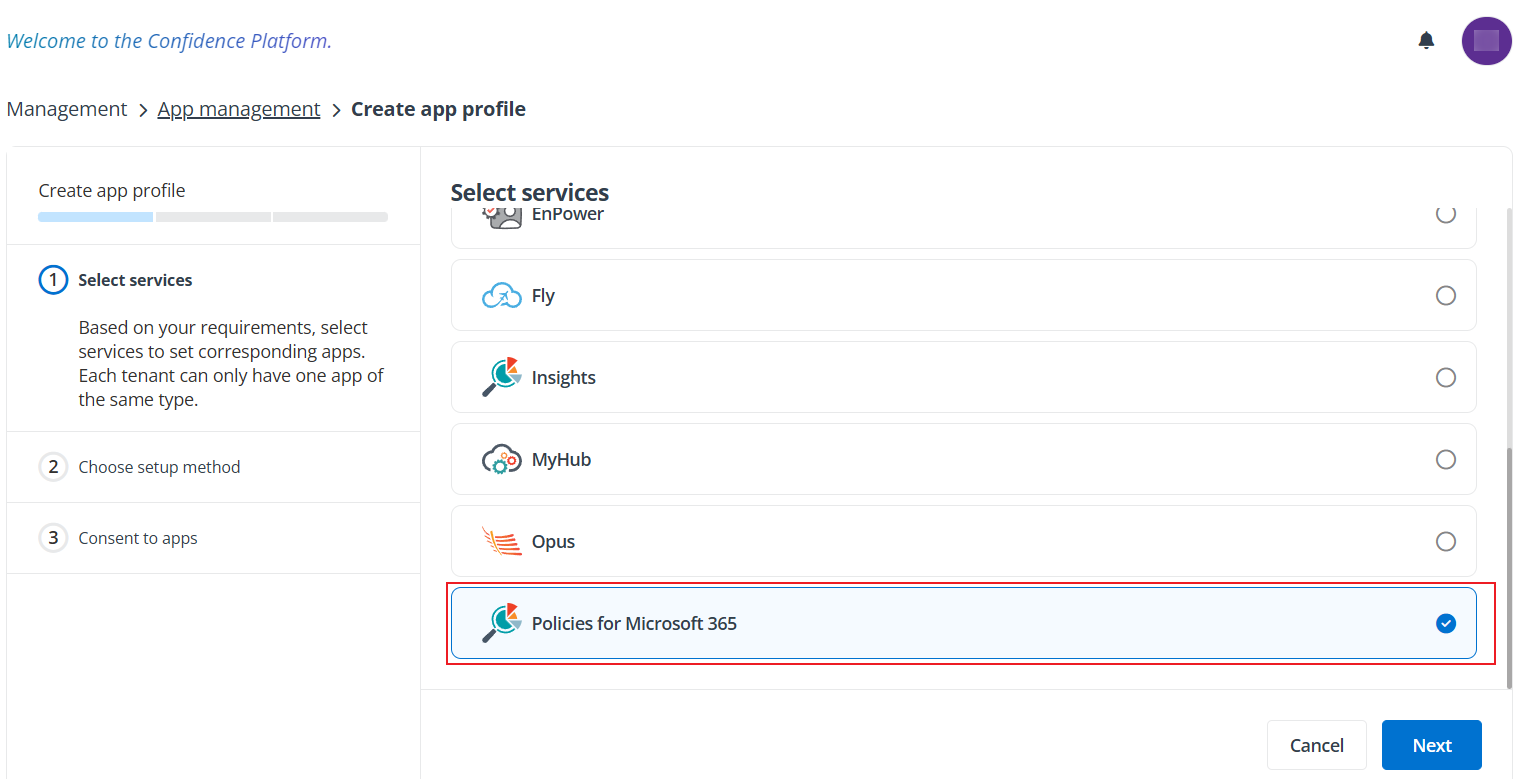This screenshot has height=779, width=1529.
Task: Open the user profile avatar menu
Action: click(1486, 40)
